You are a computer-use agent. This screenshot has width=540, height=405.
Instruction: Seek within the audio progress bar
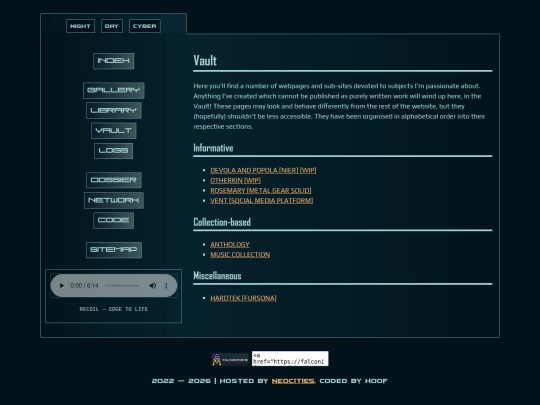[x=122, y=285]
